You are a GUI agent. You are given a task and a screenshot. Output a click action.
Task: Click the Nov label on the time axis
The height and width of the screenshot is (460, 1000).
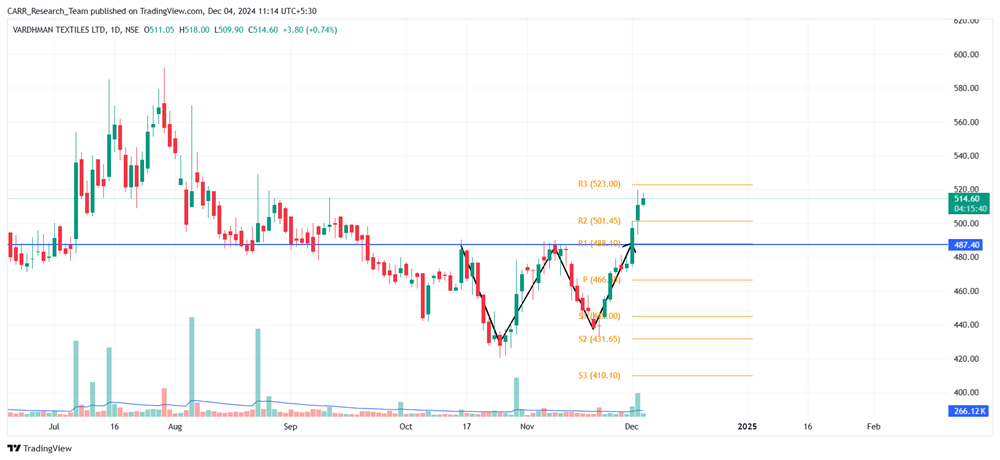point(526,425)
